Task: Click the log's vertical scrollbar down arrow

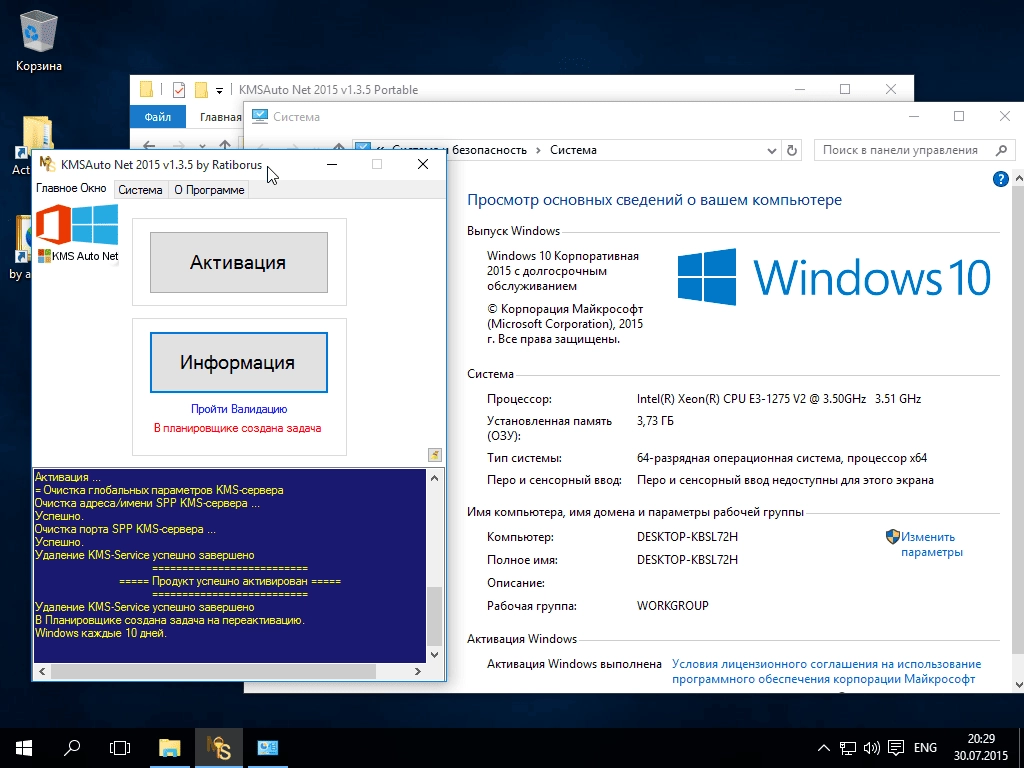Action: tap(435, 654)
